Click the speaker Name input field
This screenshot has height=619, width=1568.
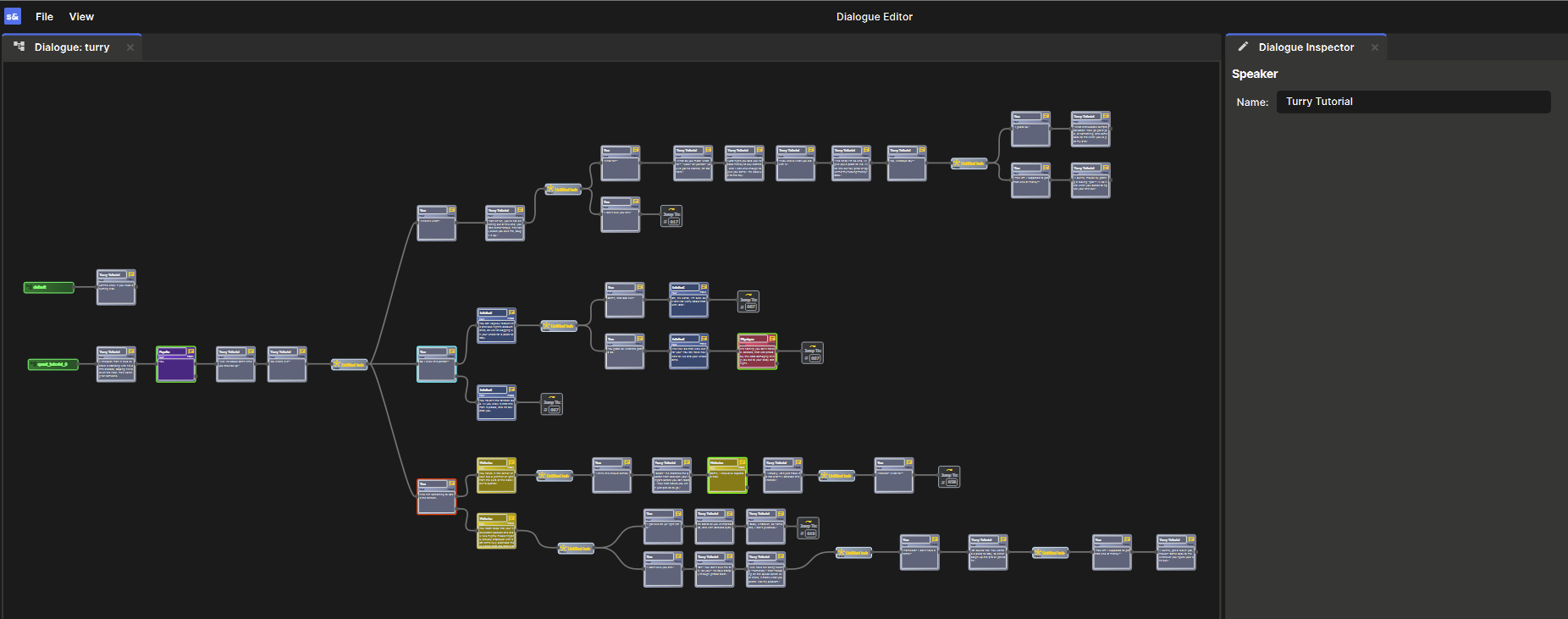(x=1413, y=102)
